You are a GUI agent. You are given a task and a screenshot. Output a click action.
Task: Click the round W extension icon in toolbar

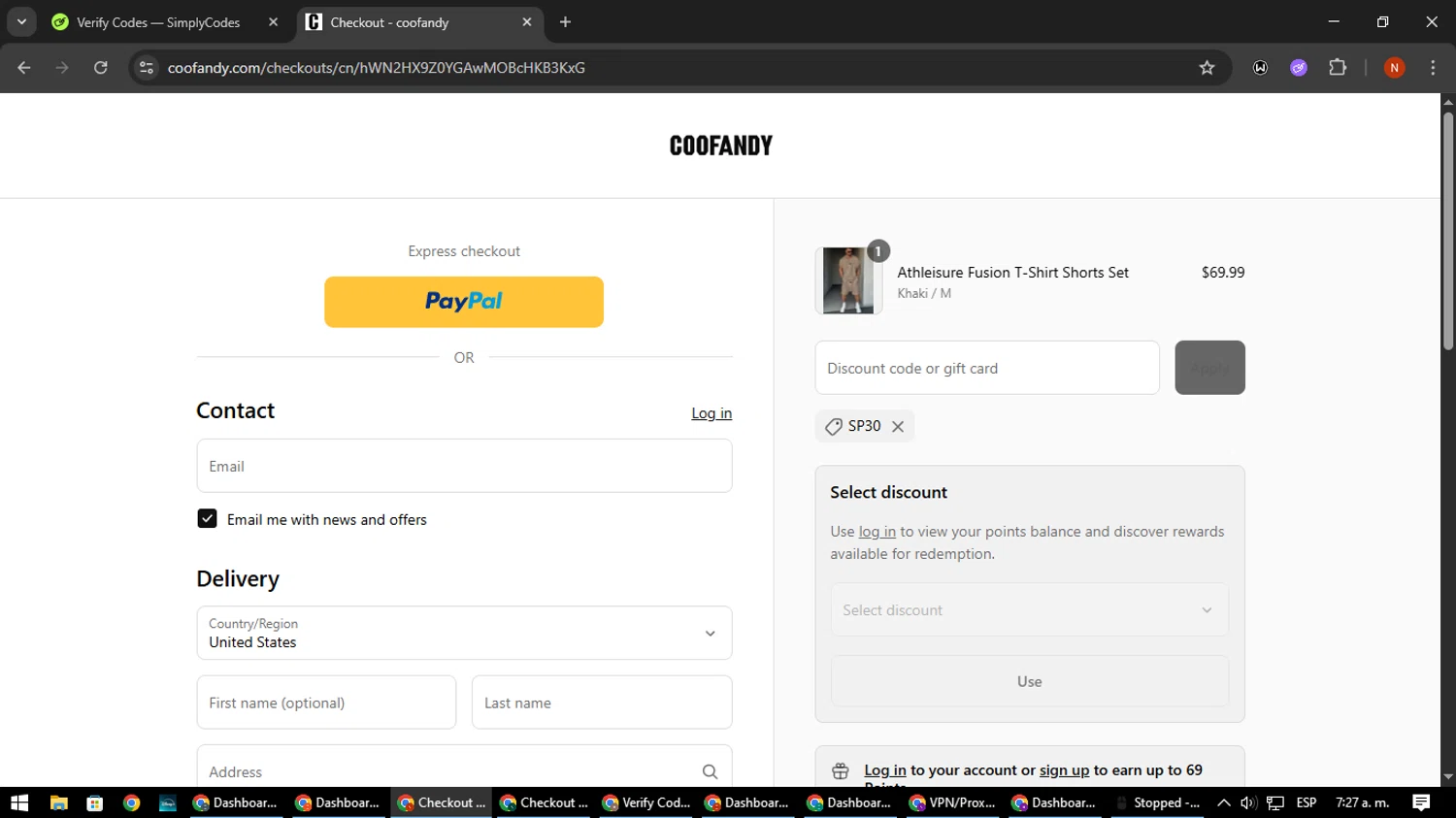coord(1260,68)
